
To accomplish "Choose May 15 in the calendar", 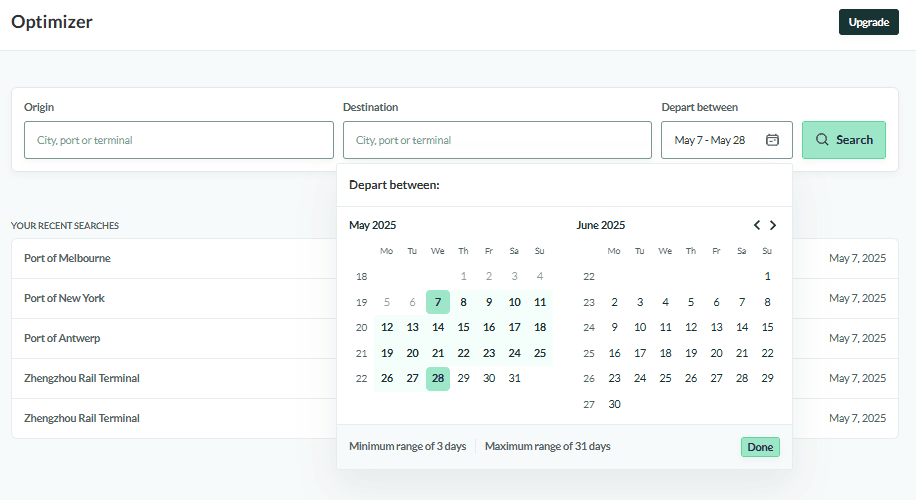I will pyautogui.click(x=463, y=327).
